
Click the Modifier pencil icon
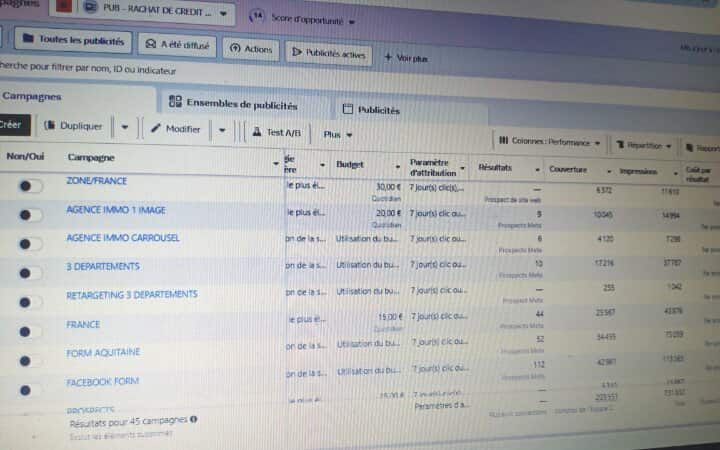pos(156,128)
